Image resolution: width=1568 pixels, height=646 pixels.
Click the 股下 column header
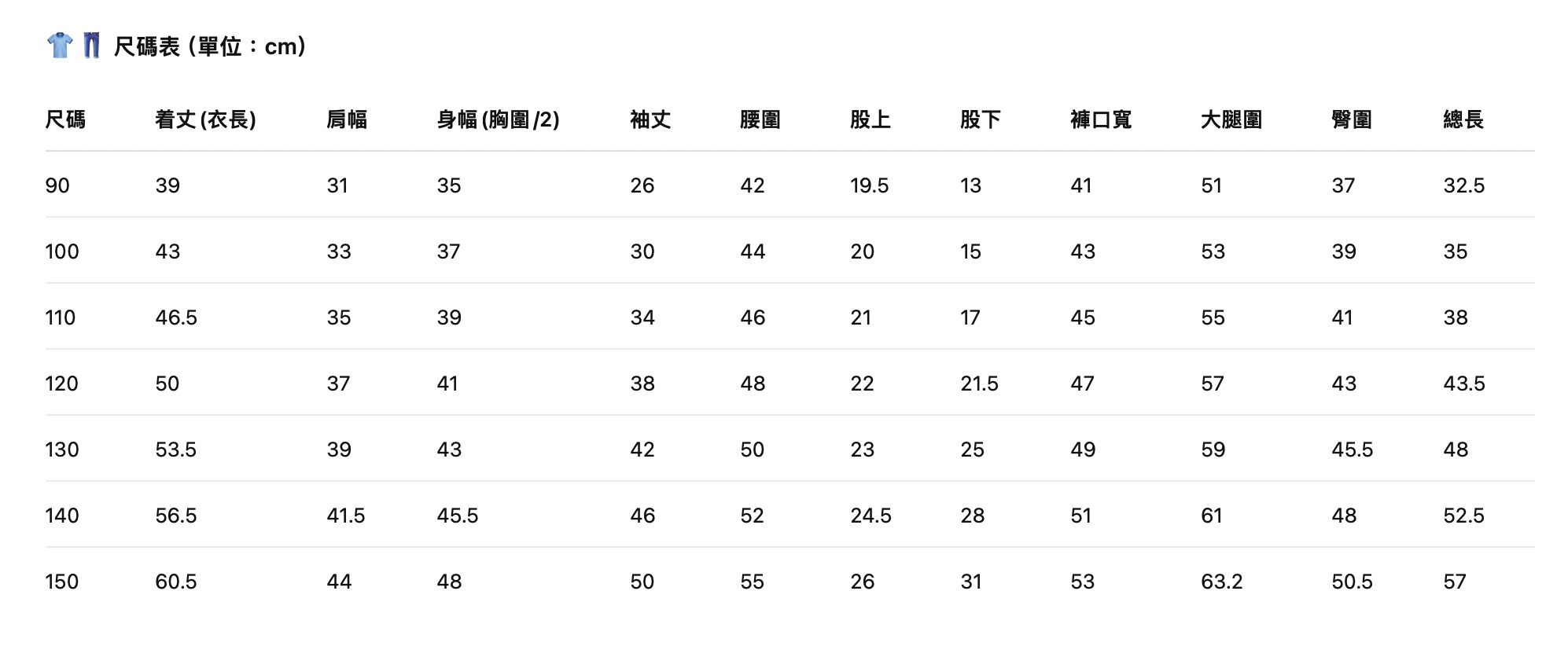point(980,119)
